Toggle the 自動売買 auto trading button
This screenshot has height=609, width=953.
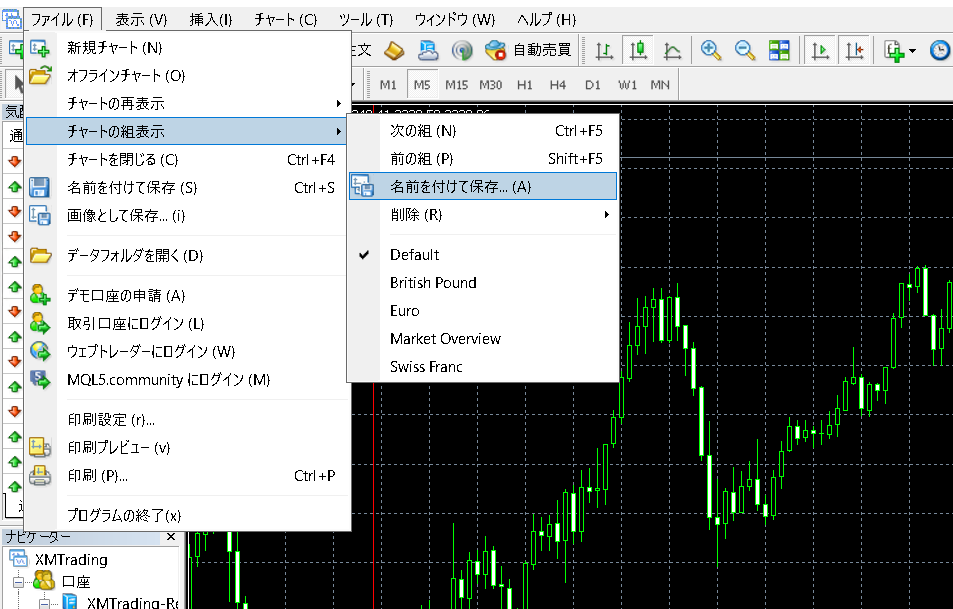(528, 50)
